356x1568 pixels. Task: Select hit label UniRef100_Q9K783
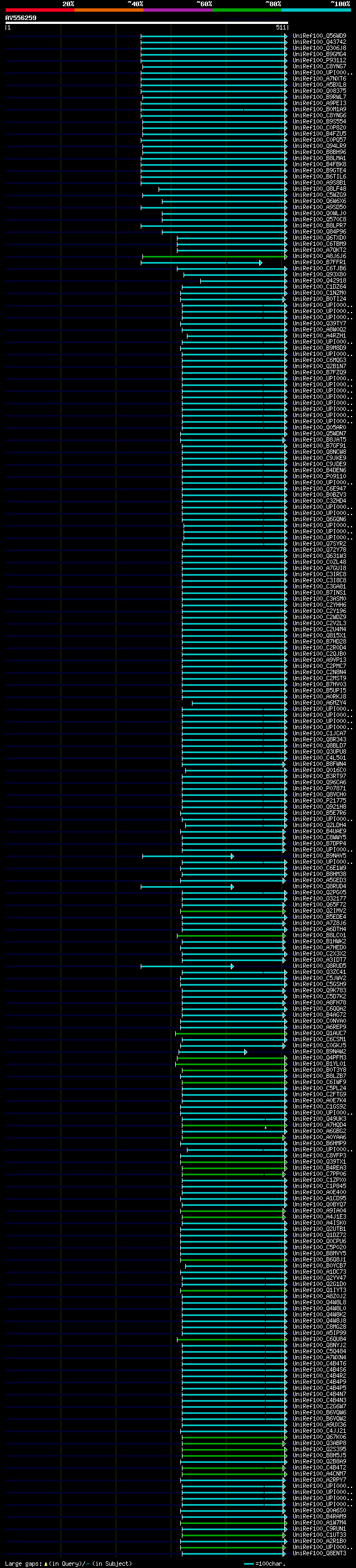[319, 990]
